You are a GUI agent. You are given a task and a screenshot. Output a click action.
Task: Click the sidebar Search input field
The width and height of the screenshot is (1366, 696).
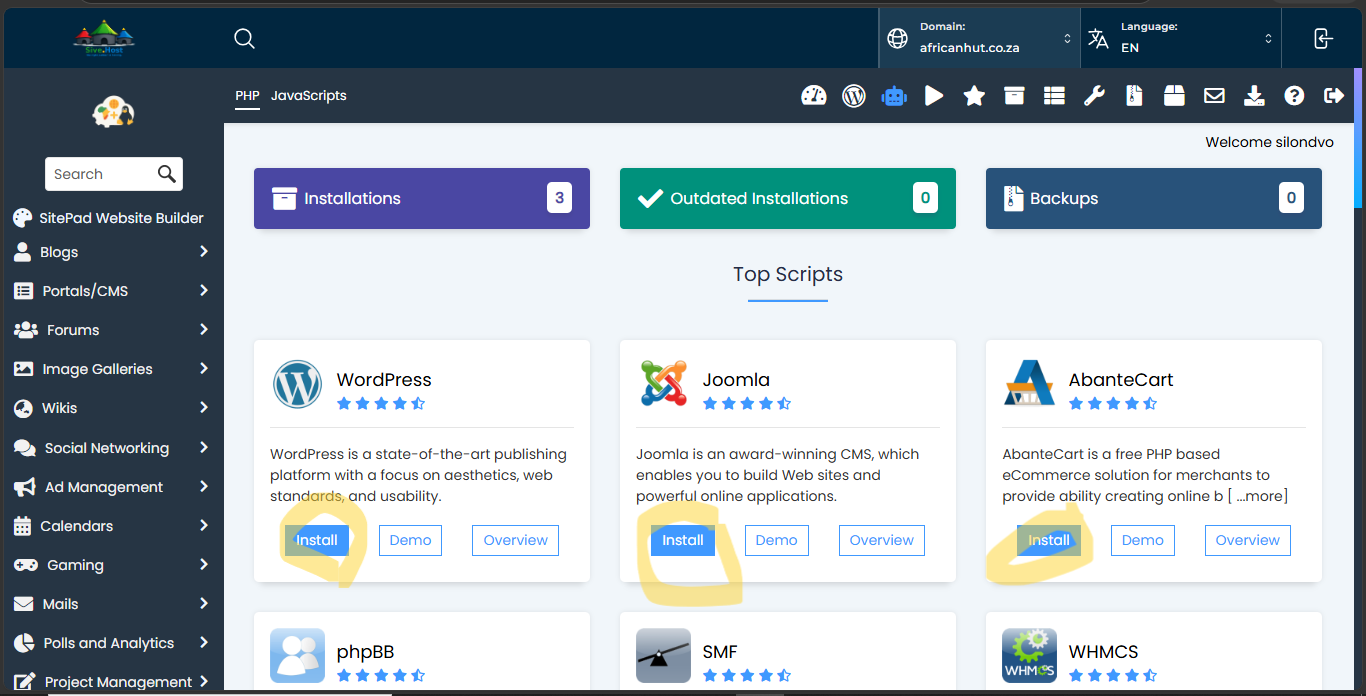100,174
